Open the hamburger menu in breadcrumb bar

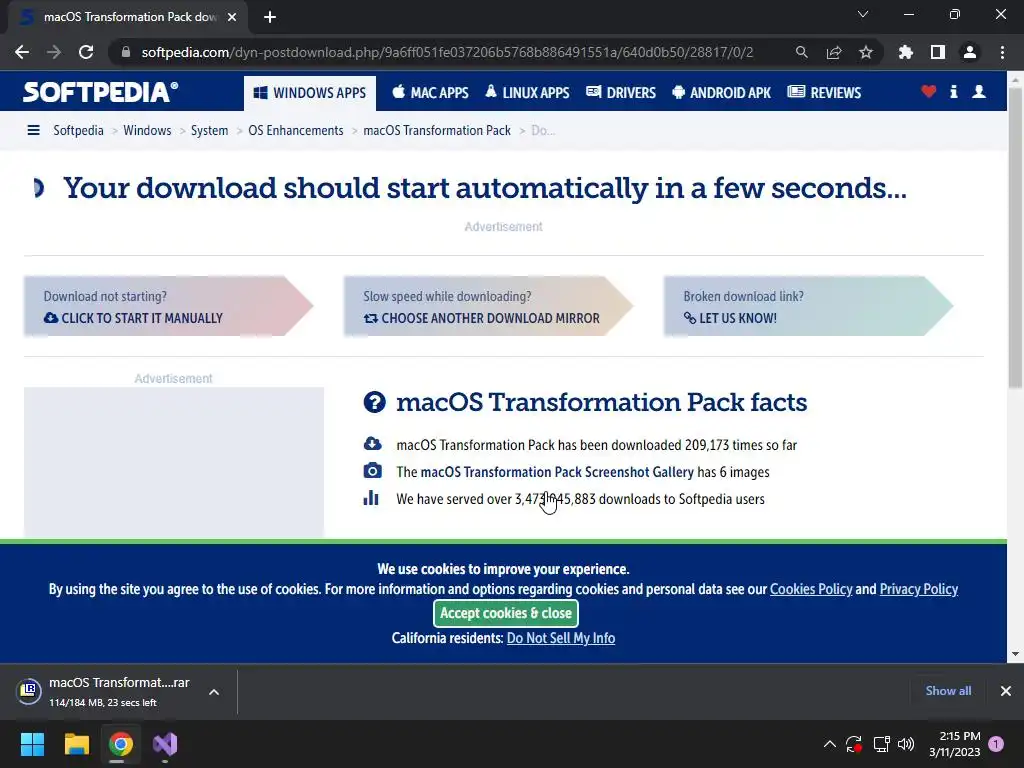(33, 131)
